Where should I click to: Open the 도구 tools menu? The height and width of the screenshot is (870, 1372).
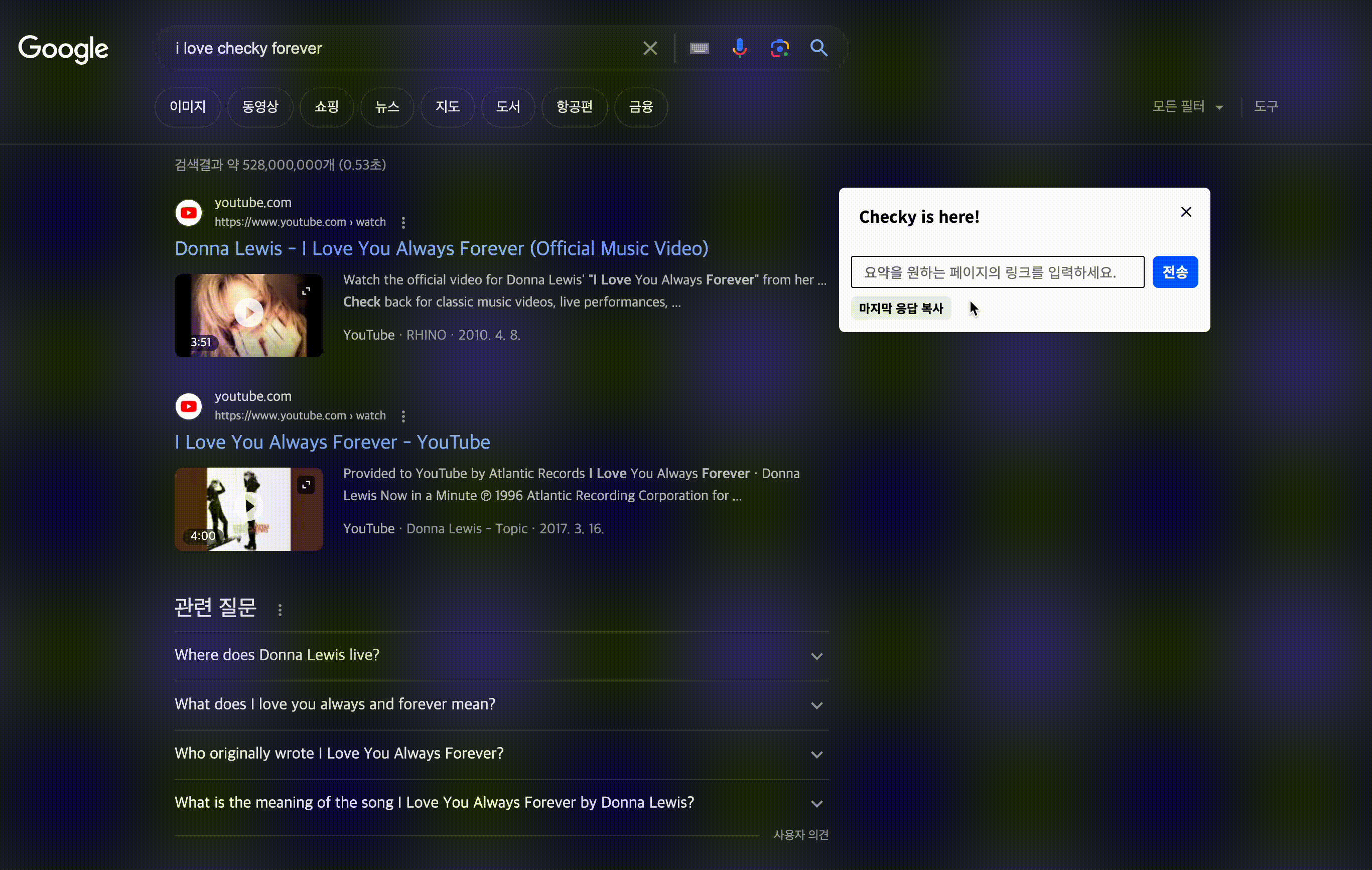click(x=1266, y=106)
